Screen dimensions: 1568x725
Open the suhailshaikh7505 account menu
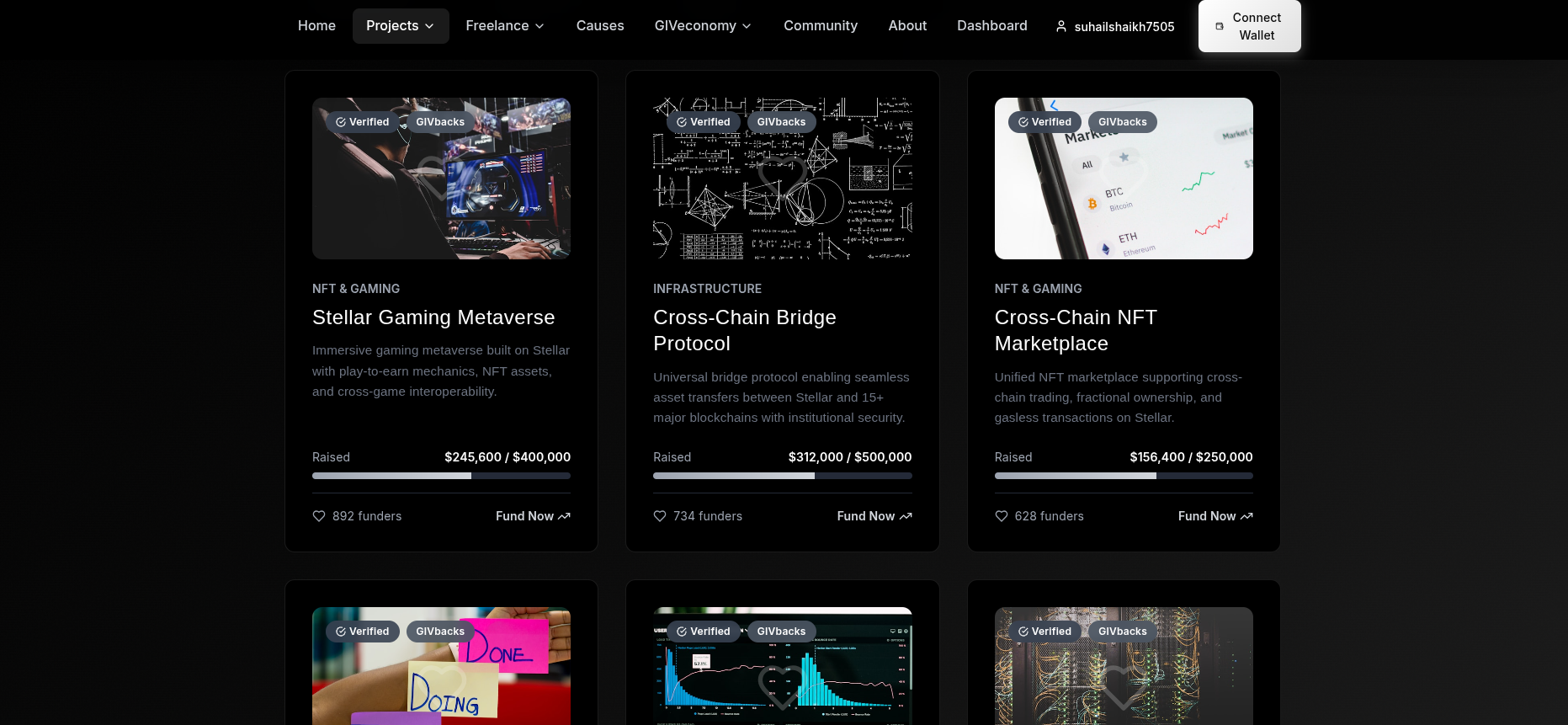tap(1115, 26)
